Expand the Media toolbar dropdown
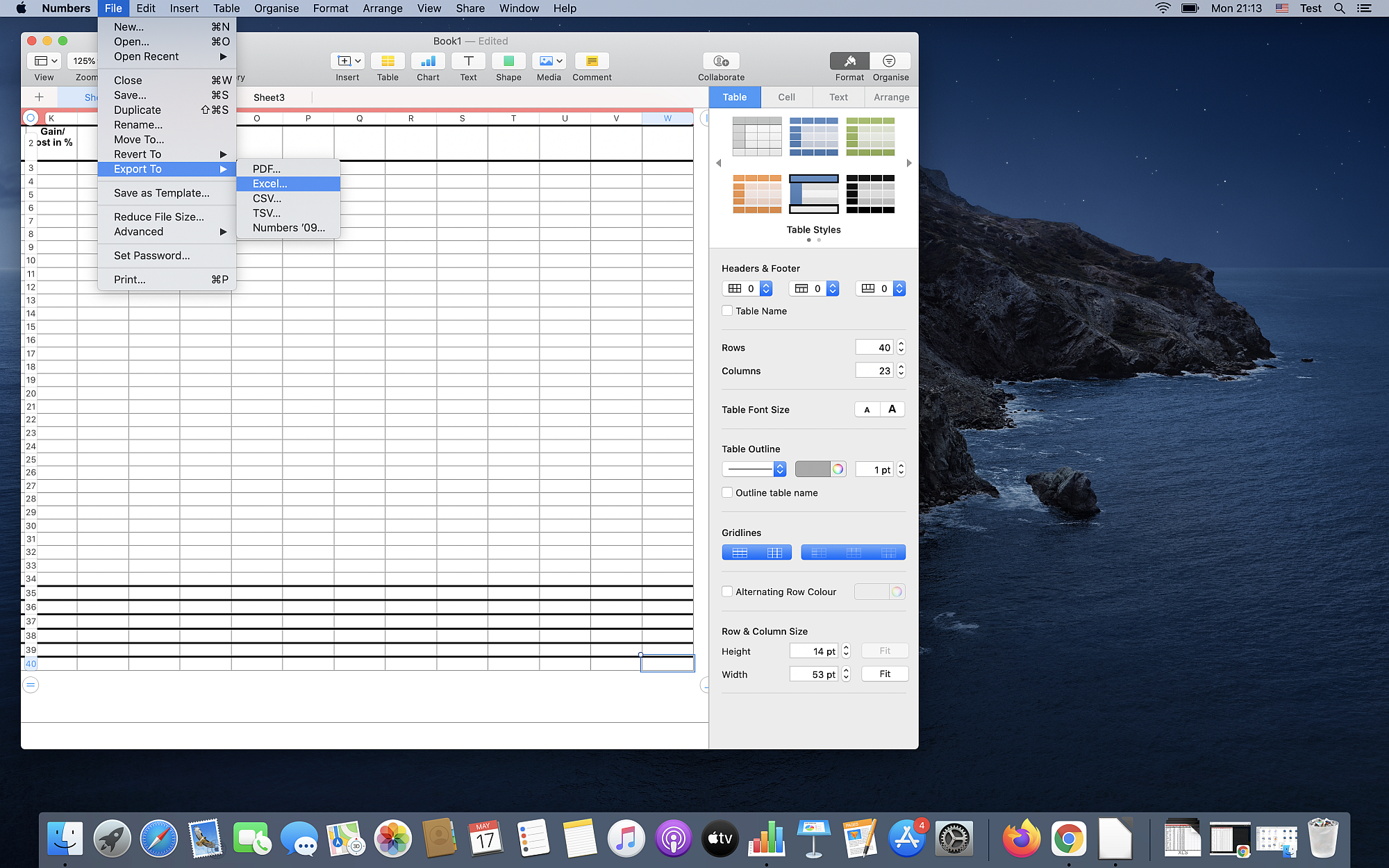The height and width of the screenshot is (868, 1389). pyautogui.click(x=549, y=62)
